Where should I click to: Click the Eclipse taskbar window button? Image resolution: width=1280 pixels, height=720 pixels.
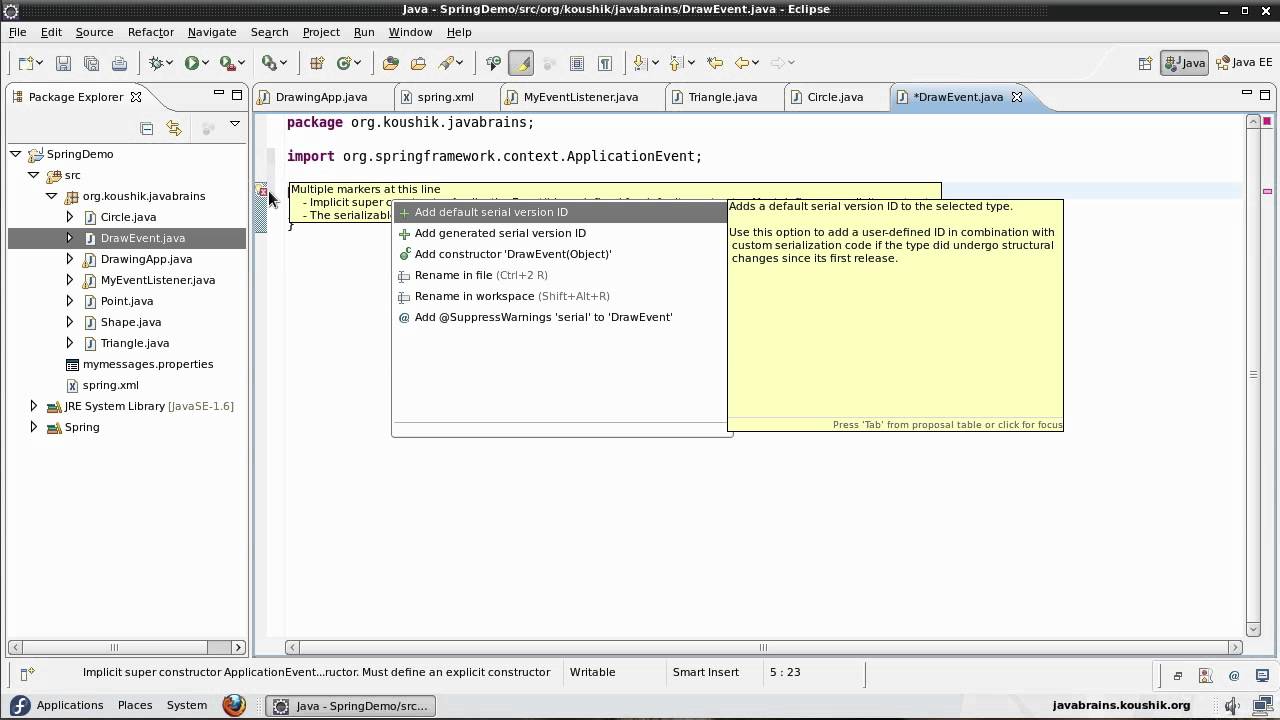click(x=351, y=705)
